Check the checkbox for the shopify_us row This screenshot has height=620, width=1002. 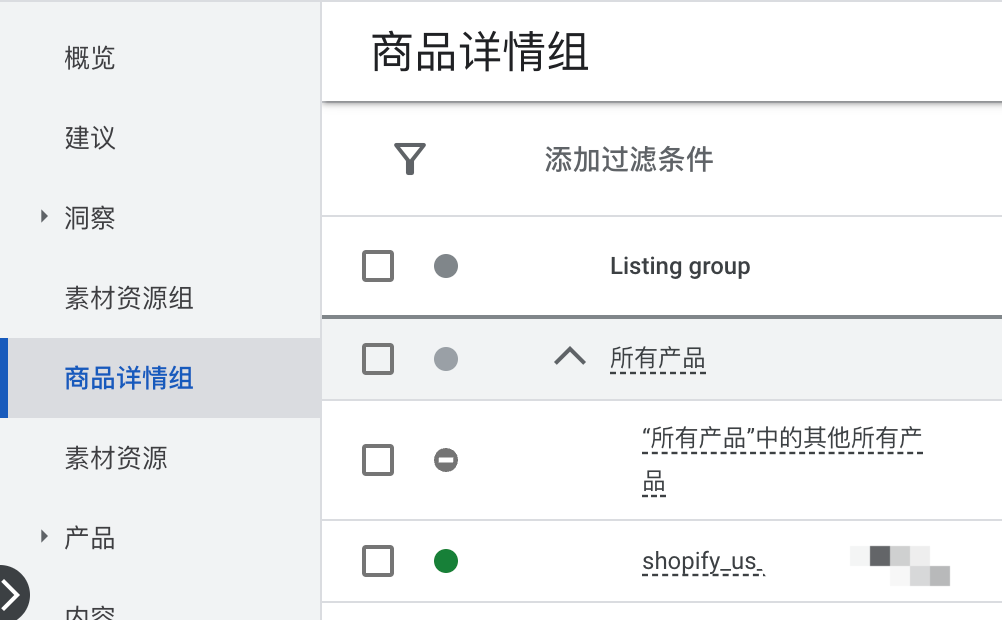378,561
